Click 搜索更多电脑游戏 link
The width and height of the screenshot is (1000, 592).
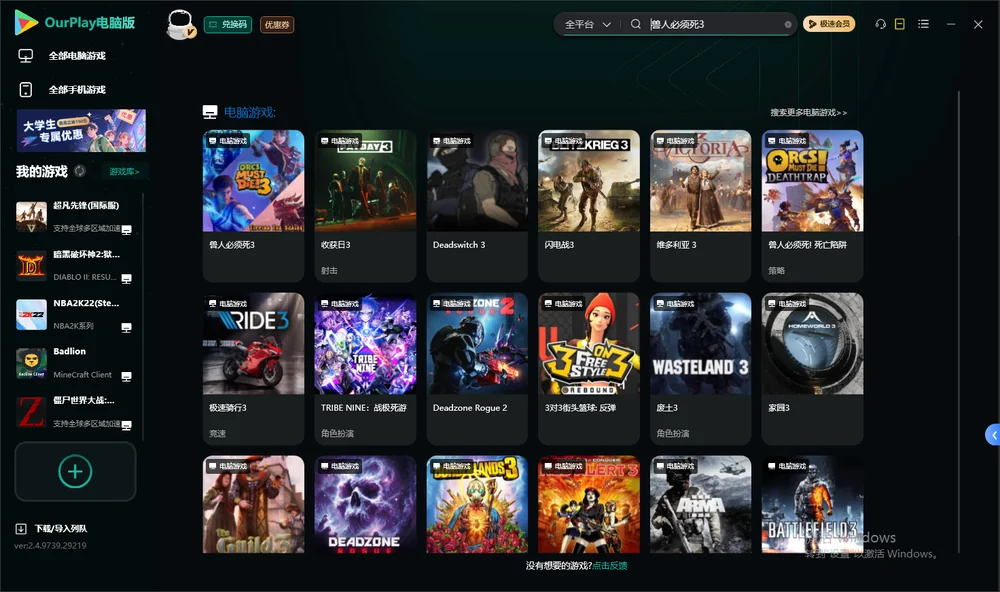(x=808, y=112)
